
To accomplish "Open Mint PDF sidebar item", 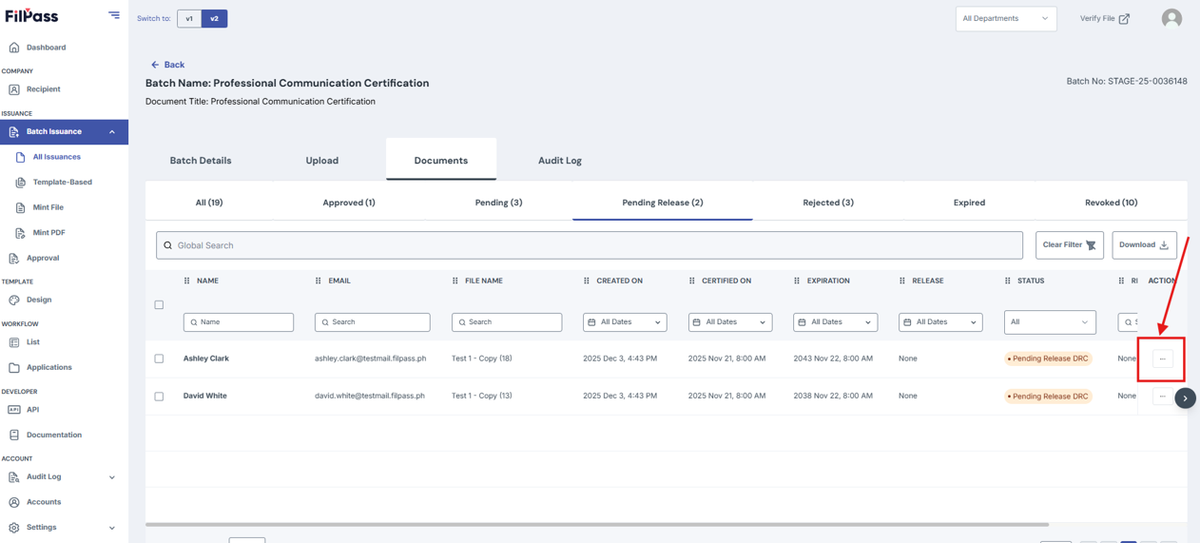I will [49, 232].
